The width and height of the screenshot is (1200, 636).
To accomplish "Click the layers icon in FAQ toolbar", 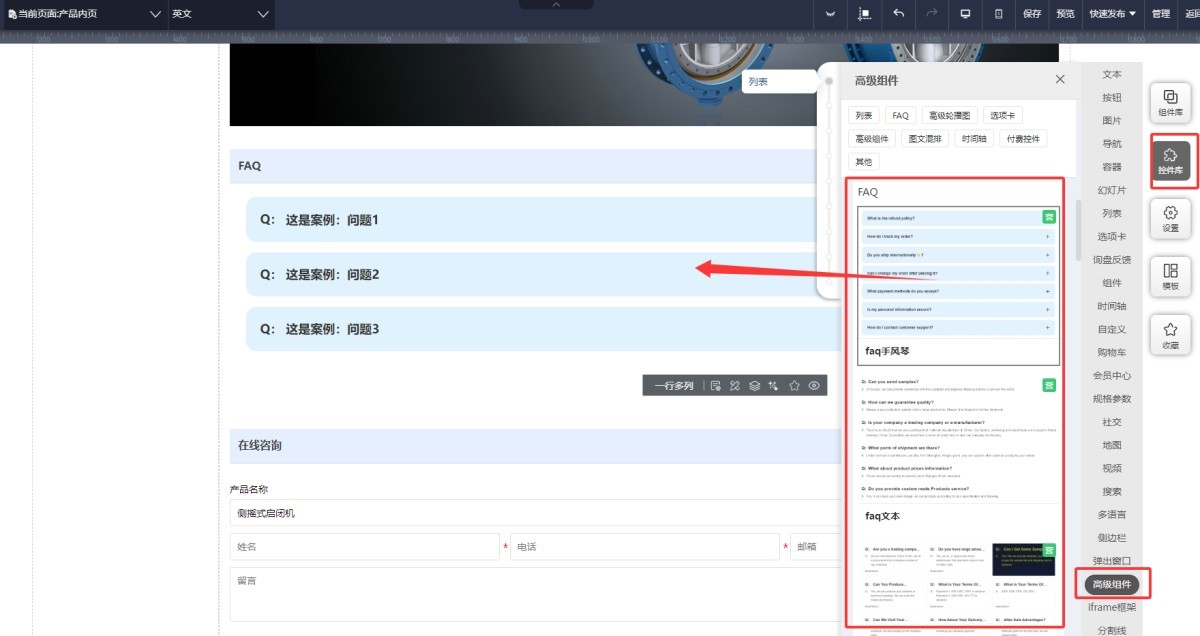I will click(x=754, y=385).
